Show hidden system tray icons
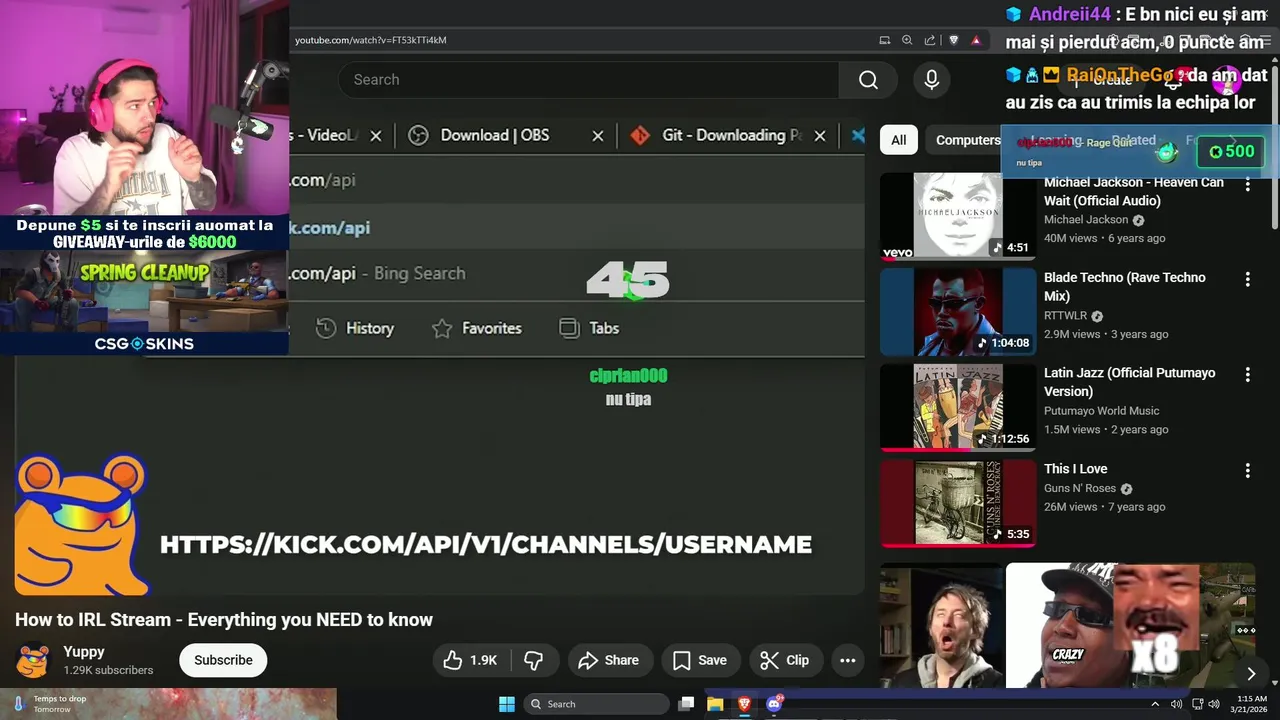 [1154, 704]
